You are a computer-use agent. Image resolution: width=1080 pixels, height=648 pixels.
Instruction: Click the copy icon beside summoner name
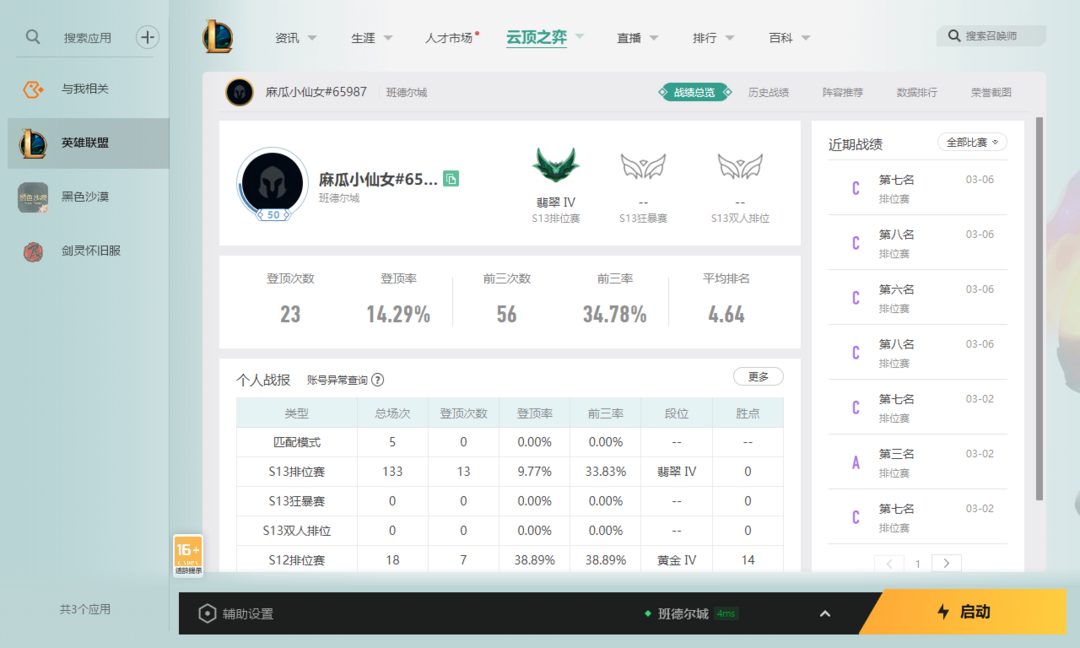coord(451,179)
